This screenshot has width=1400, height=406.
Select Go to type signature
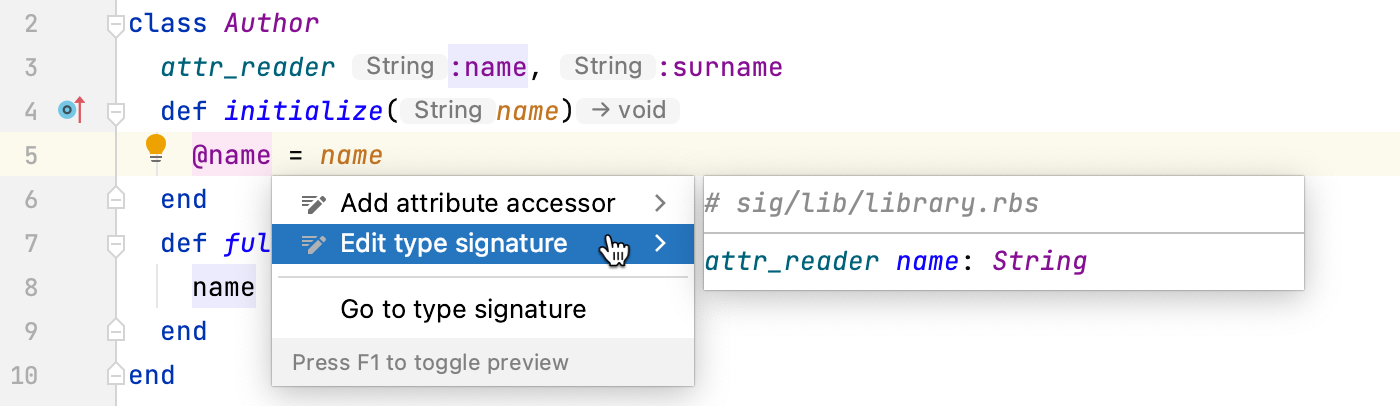tap(463, 310)
